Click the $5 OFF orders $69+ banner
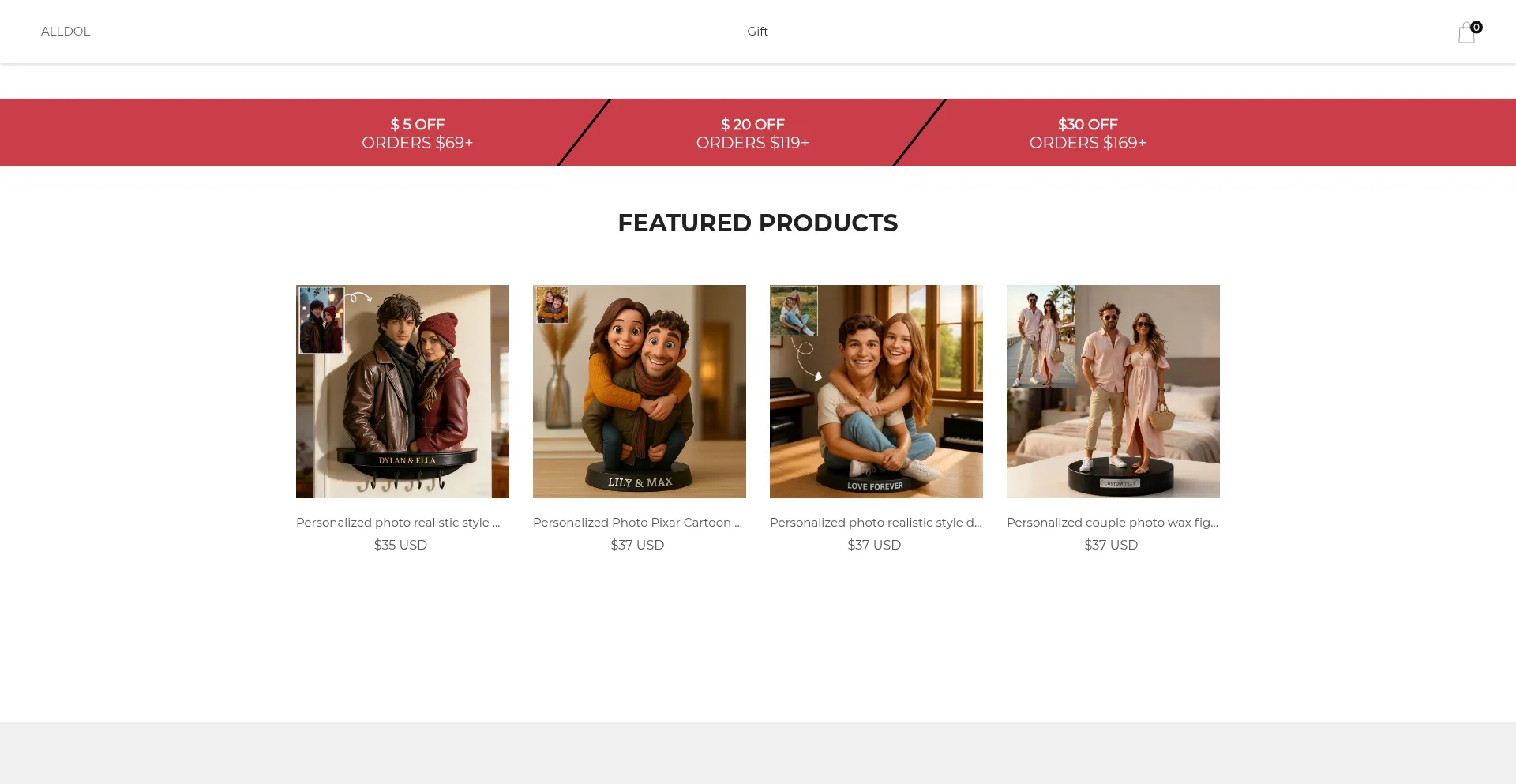Image resolution: width=1516 pixels, height=784 pixels. point(417,133)
